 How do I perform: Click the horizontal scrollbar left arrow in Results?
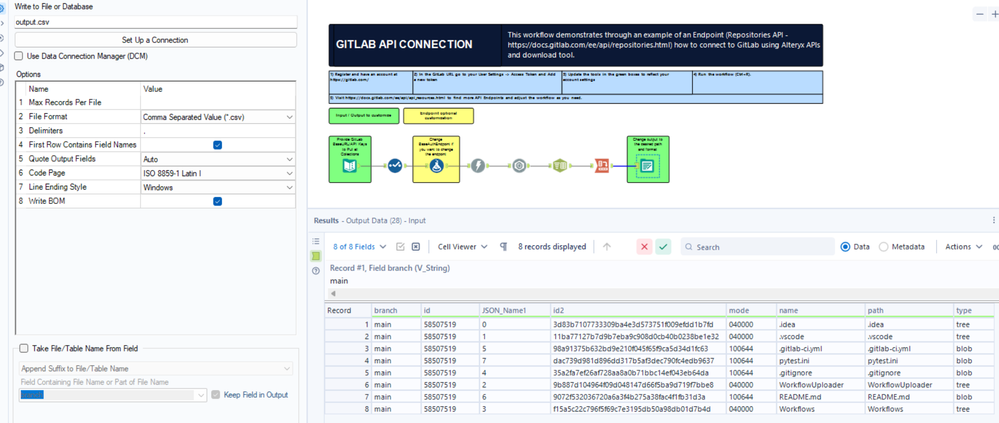coord(333,294)
